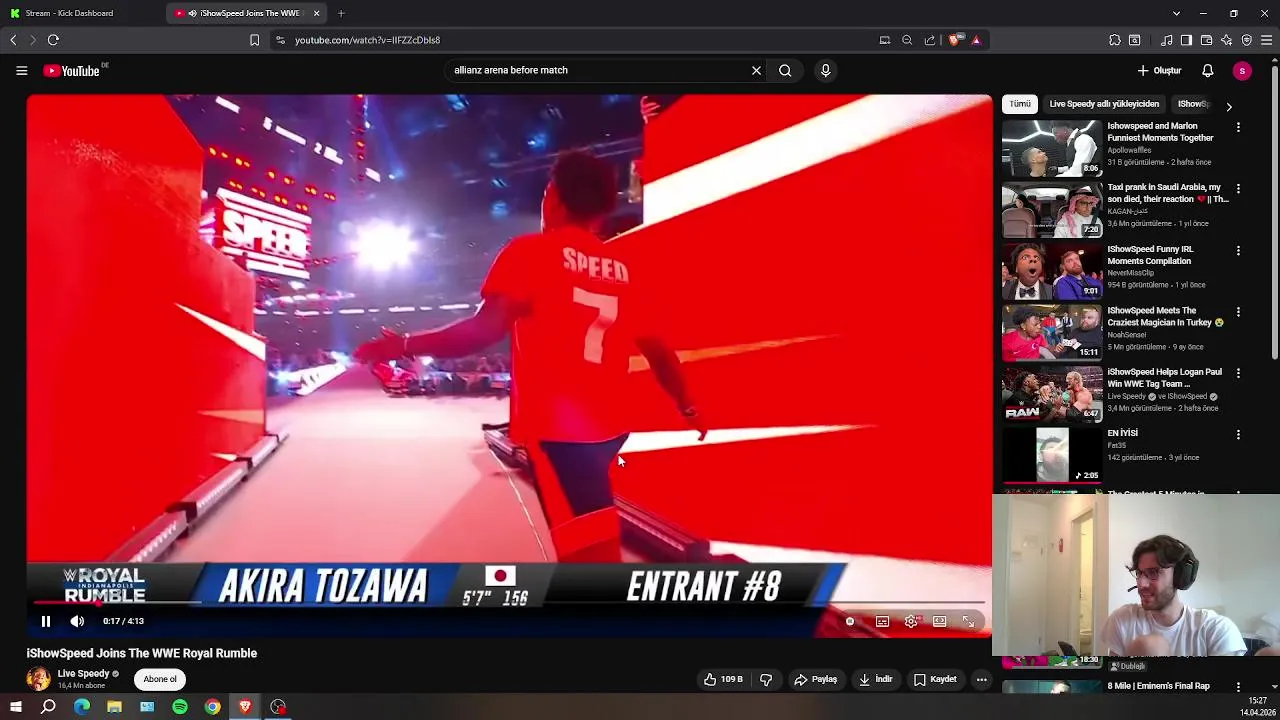Open Windows Start menu in taskbar

click(15, 707)
